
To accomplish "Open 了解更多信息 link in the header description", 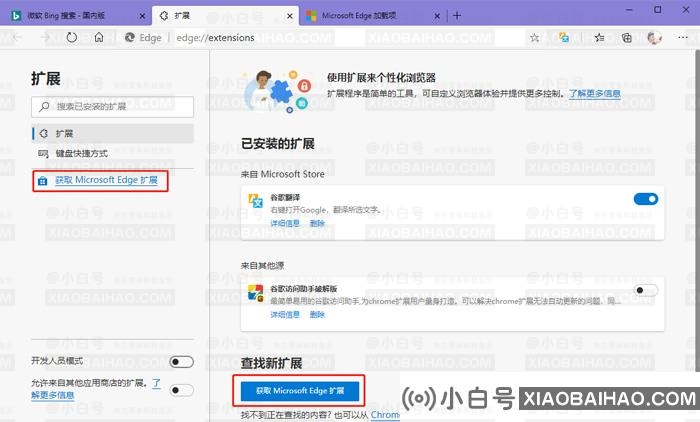I will click(x=595, y=93).
